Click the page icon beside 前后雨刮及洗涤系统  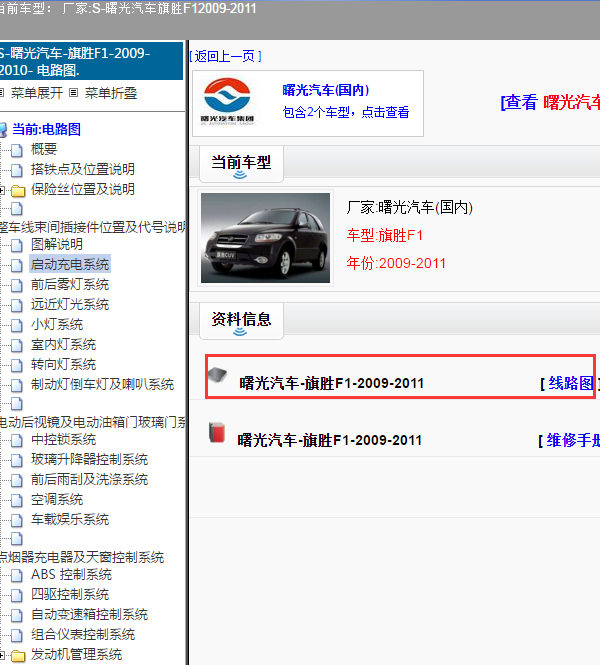pos(17,480)
